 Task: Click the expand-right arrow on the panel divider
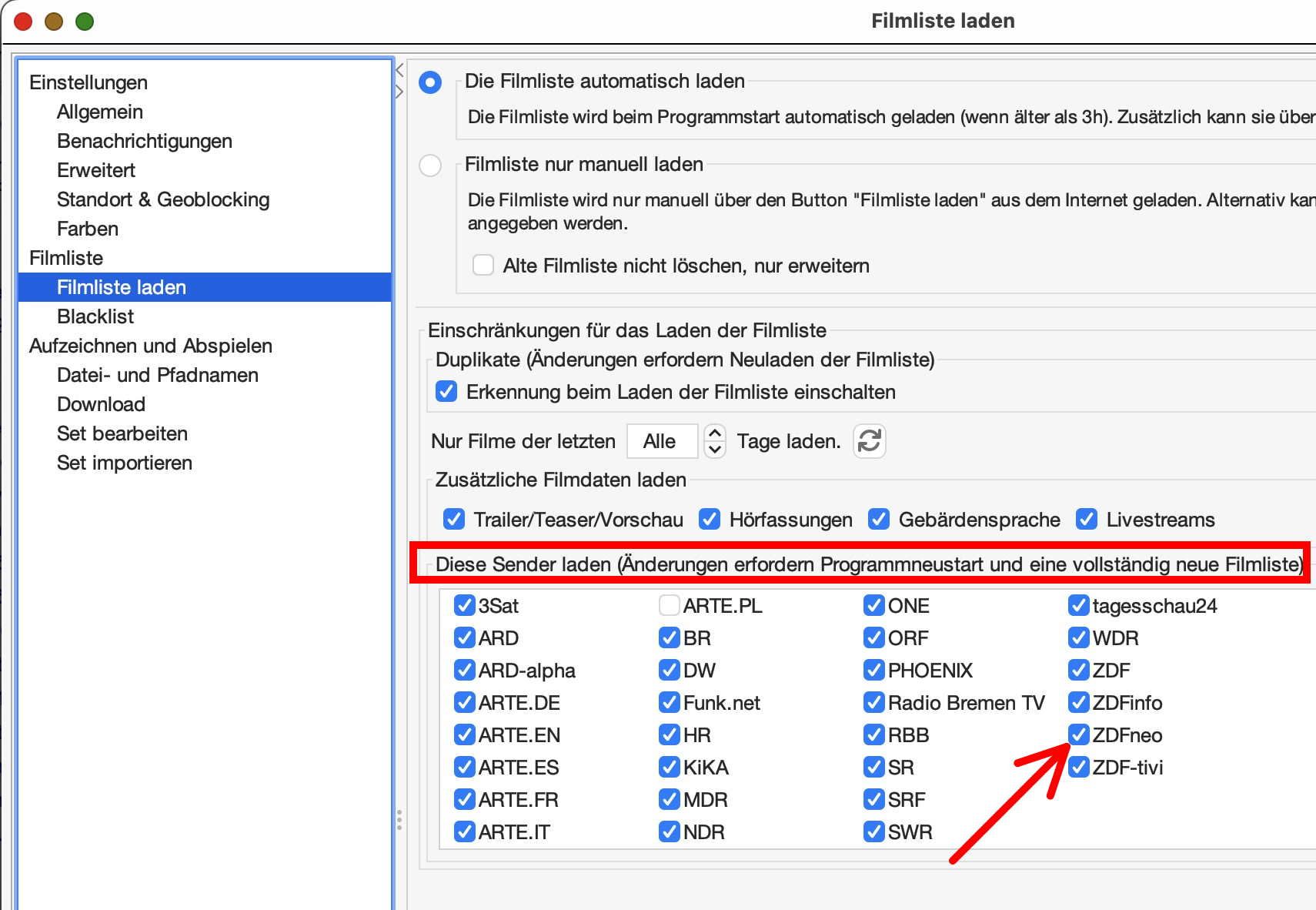399,92
